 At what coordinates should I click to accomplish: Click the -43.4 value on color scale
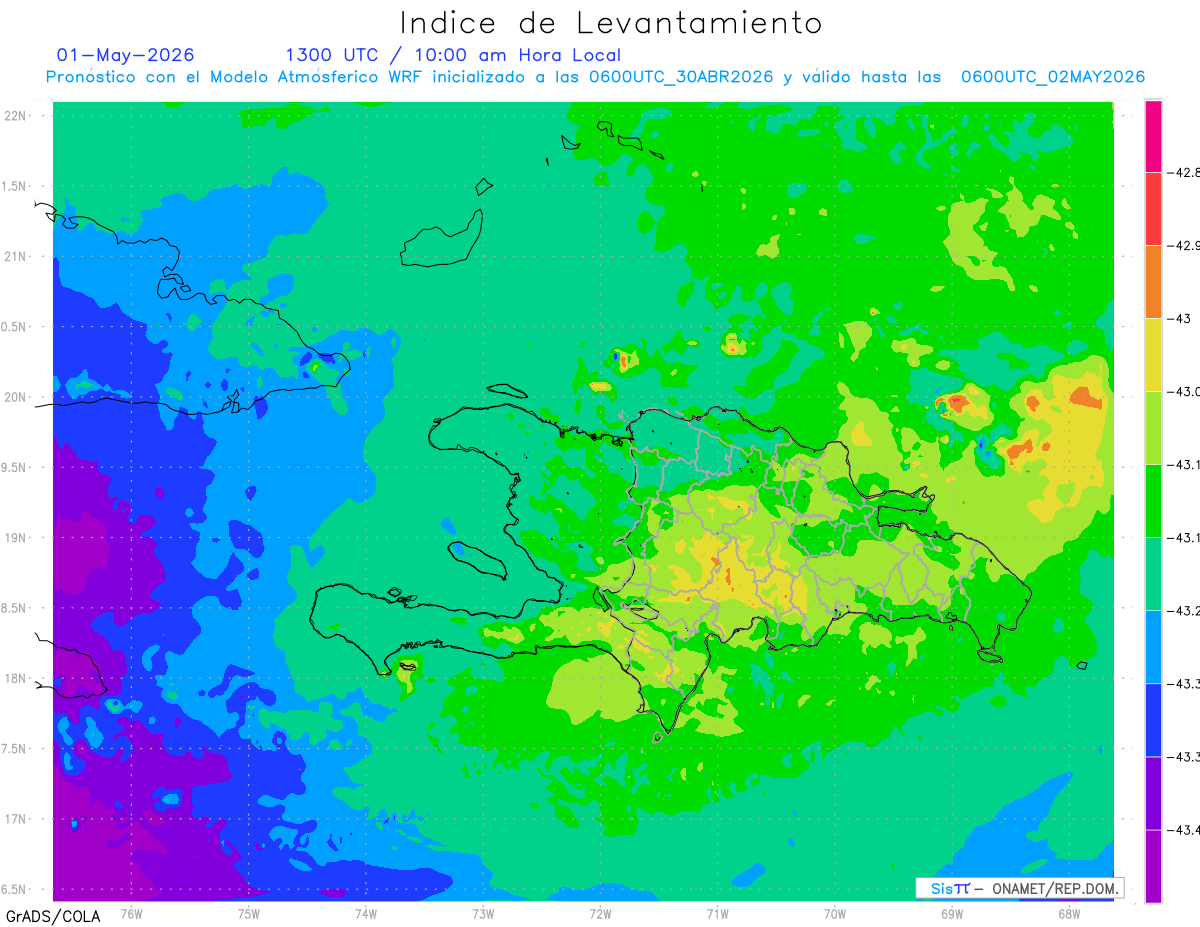click(x=1185, y=830)
